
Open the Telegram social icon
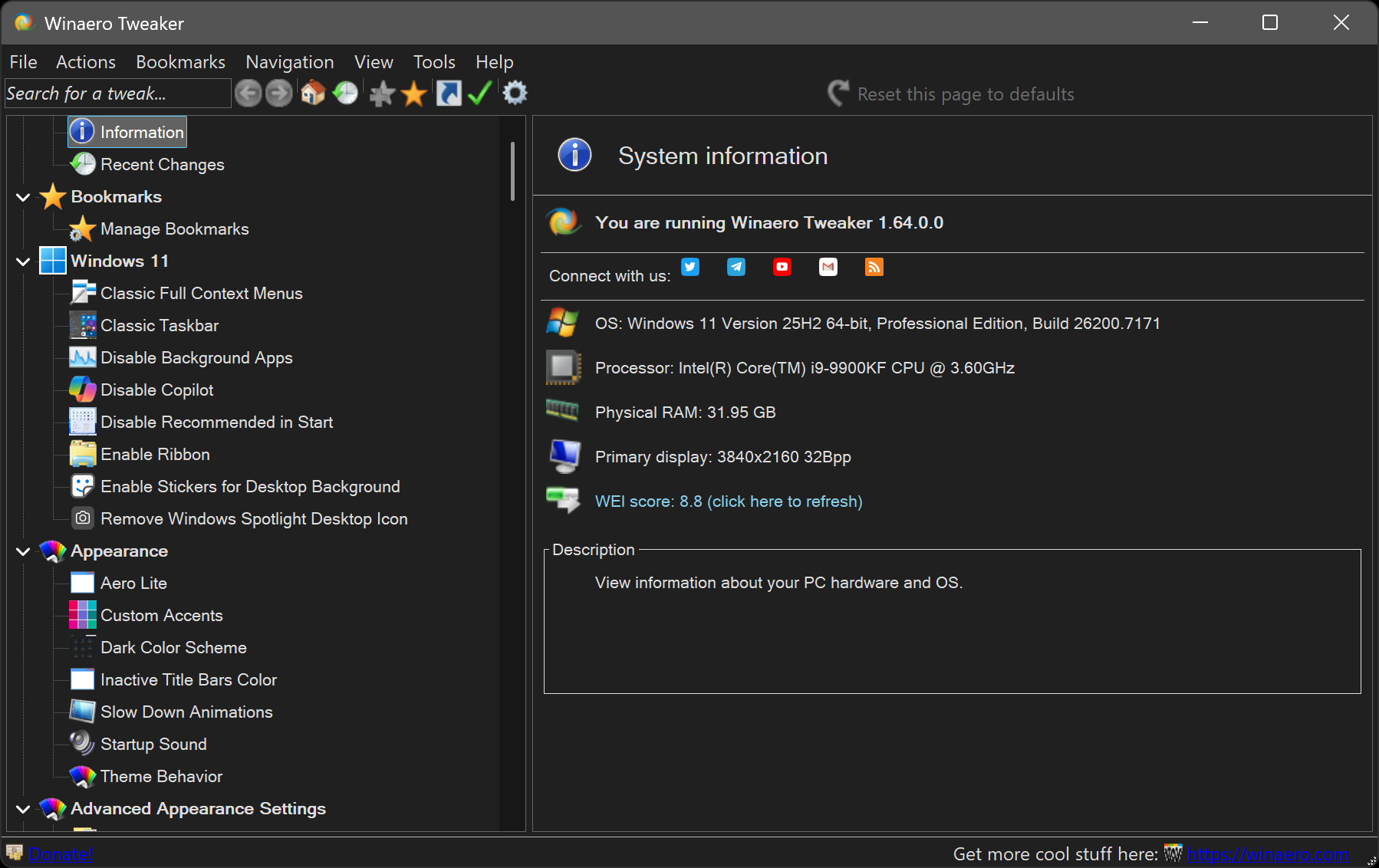(x=736, y=267)
